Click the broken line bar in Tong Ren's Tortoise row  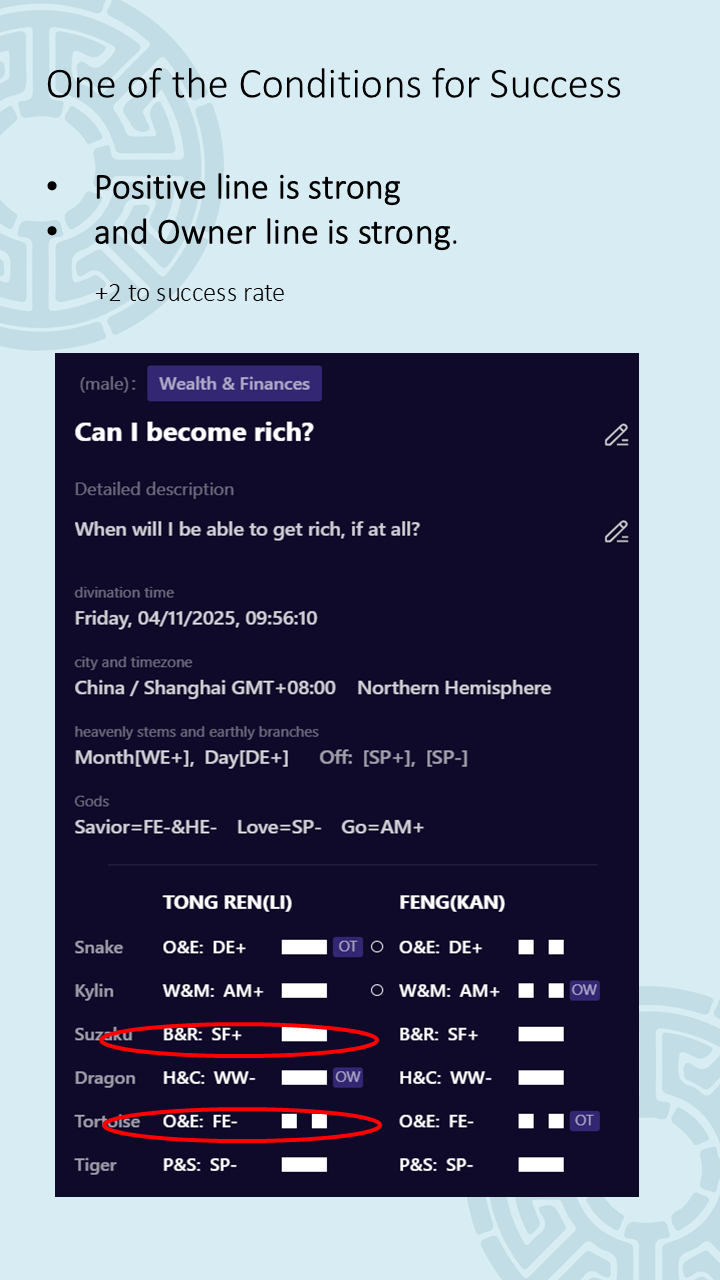(304, 1121)
